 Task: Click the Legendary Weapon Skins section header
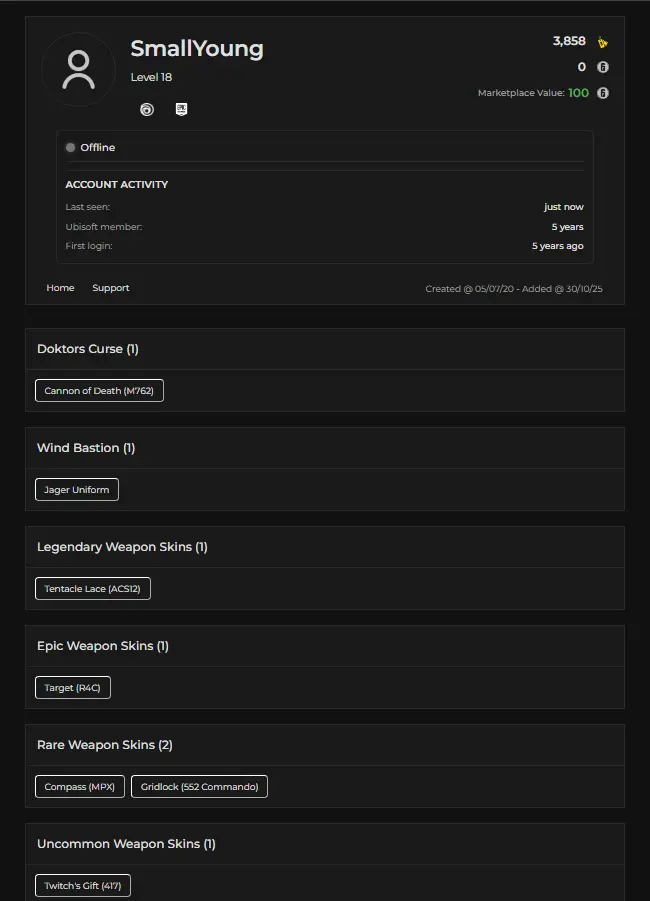pyautogui.click(x=122, y=547)
